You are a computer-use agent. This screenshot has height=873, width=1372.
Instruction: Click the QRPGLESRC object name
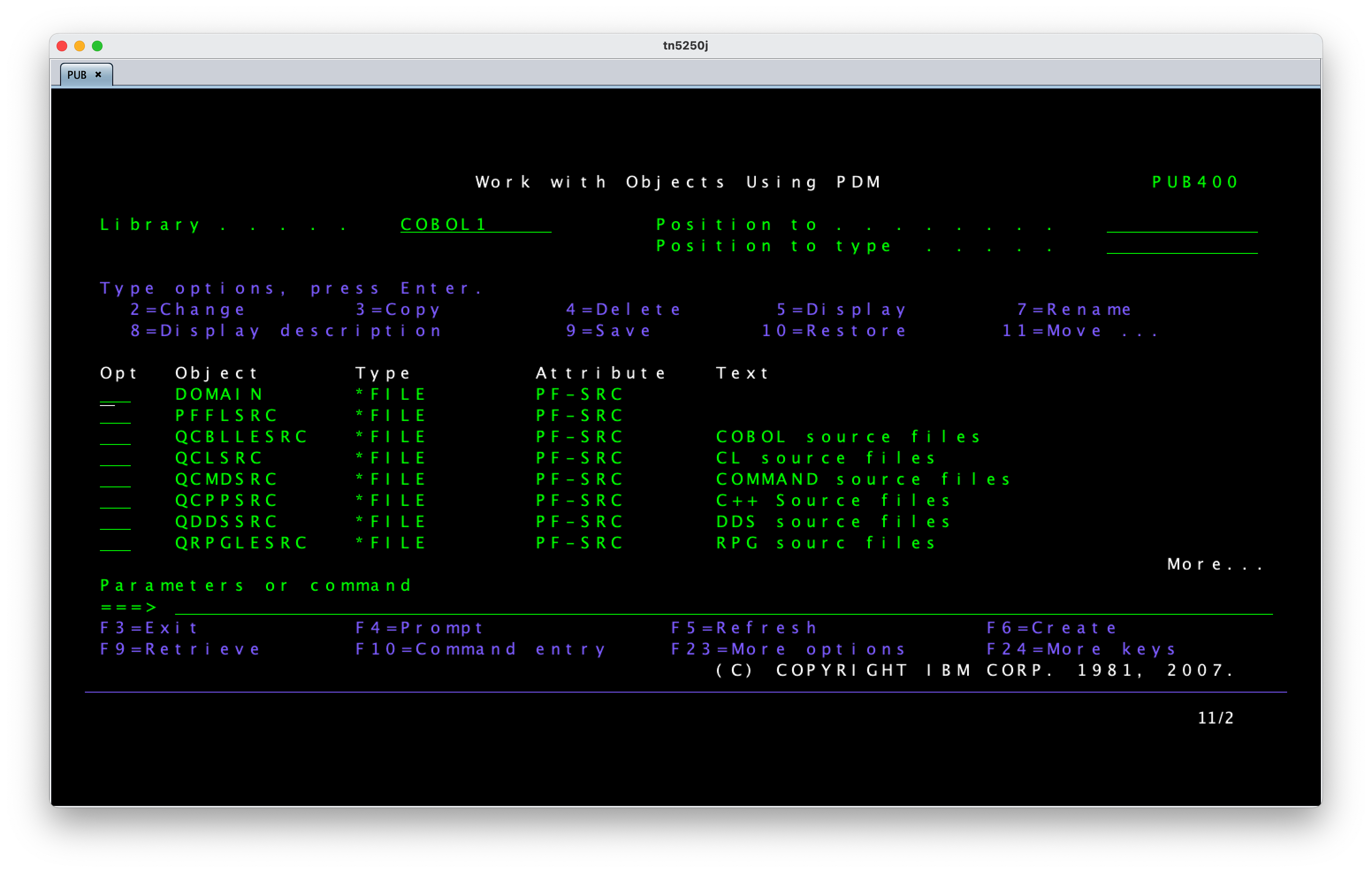click(x=241, y=543)
